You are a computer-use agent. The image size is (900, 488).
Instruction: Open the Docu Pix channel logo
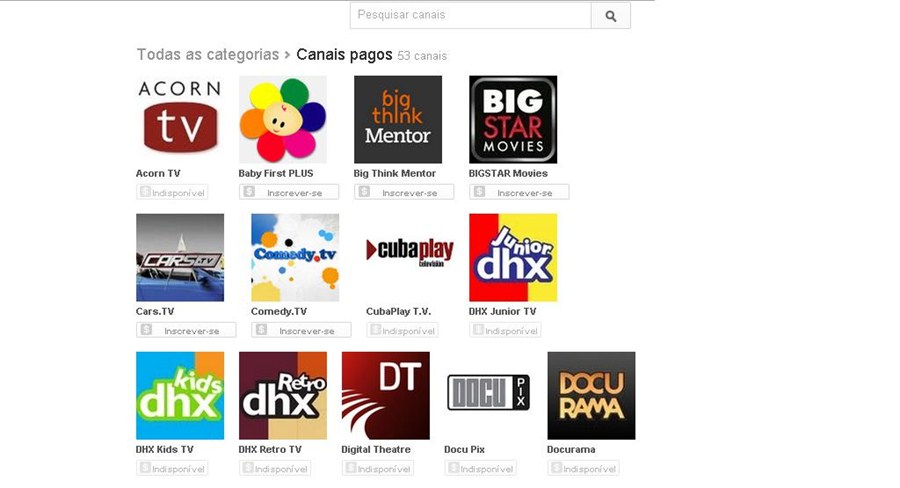tap(487, 393)
